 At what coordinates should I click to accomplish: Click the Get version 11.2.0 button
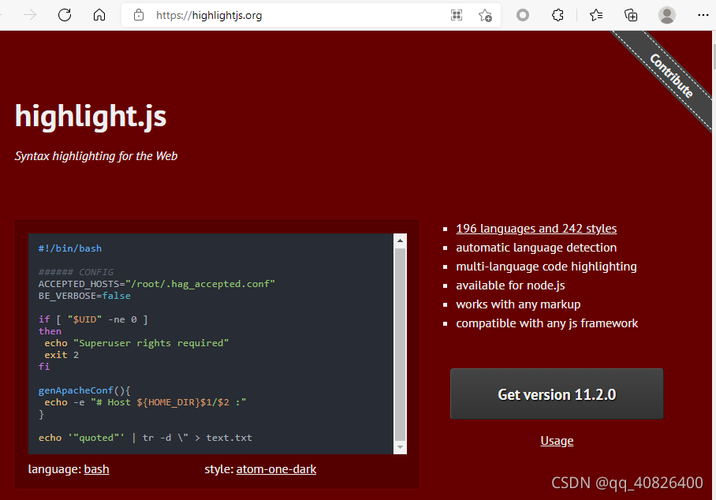(557, 394)
